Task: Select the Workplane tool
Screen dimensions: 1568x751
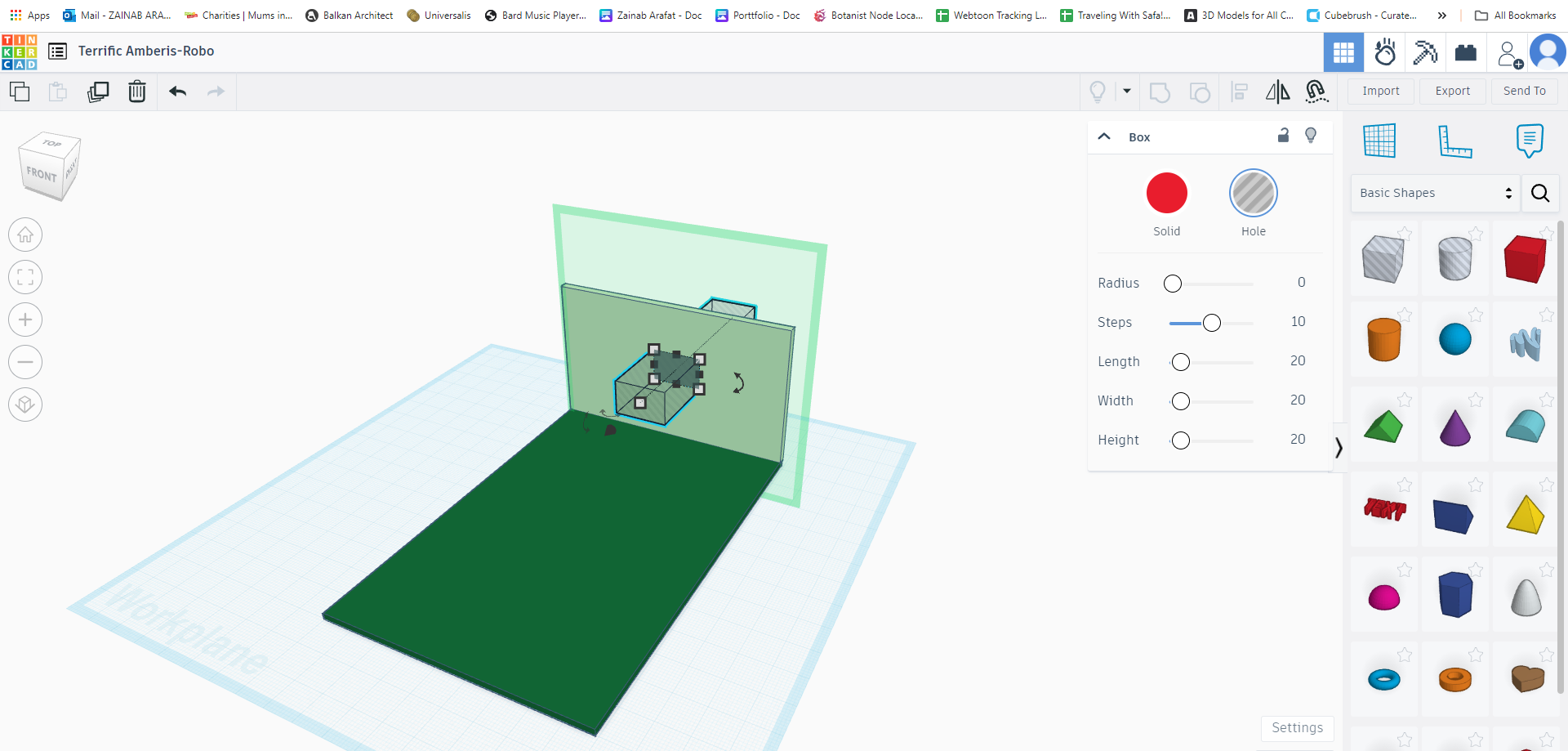Action: [x=1379, y=141]
